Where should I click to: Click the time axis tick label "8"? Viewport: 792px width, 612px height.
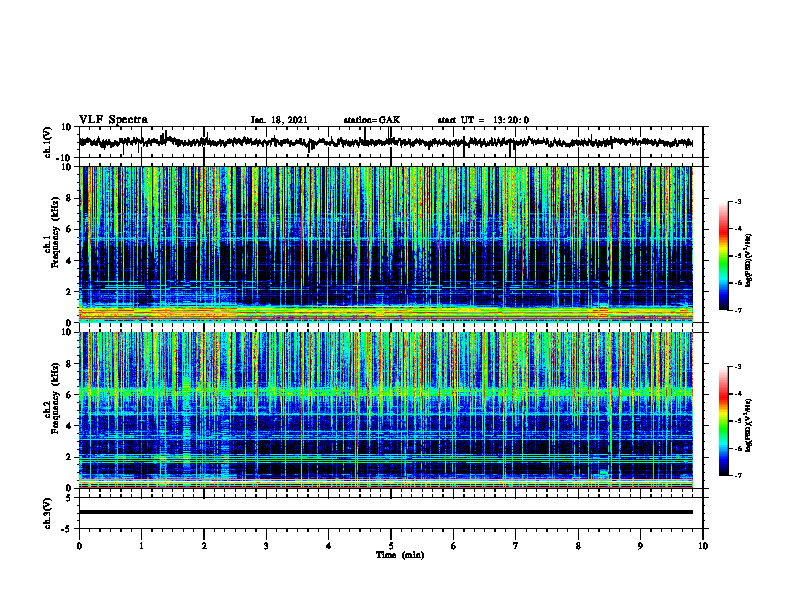[578, 546]
